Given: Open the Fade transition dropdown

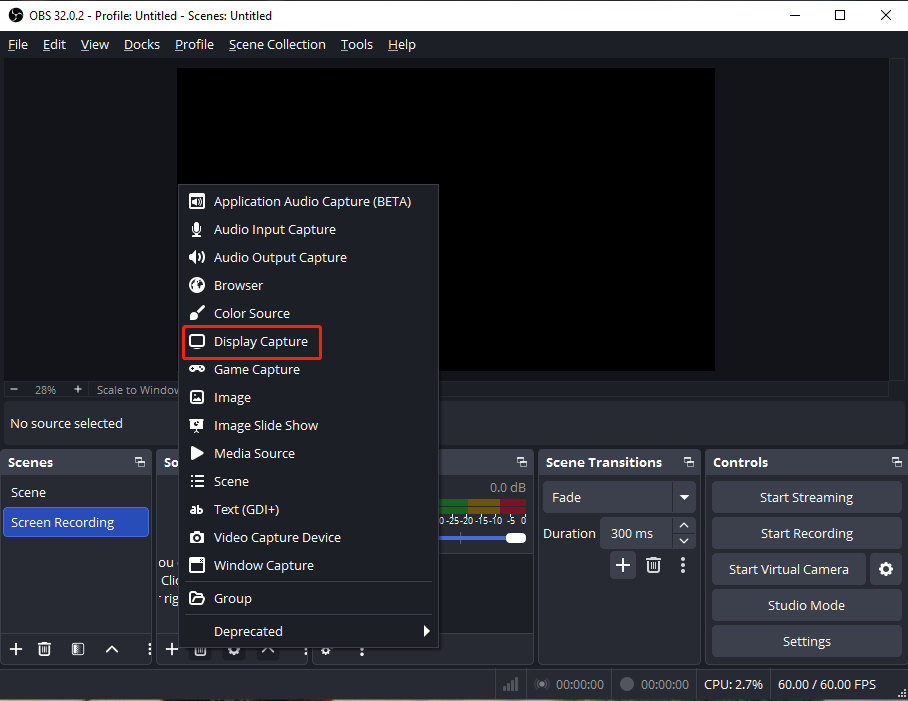Looking at the screenshot, I should click(684, 497).
